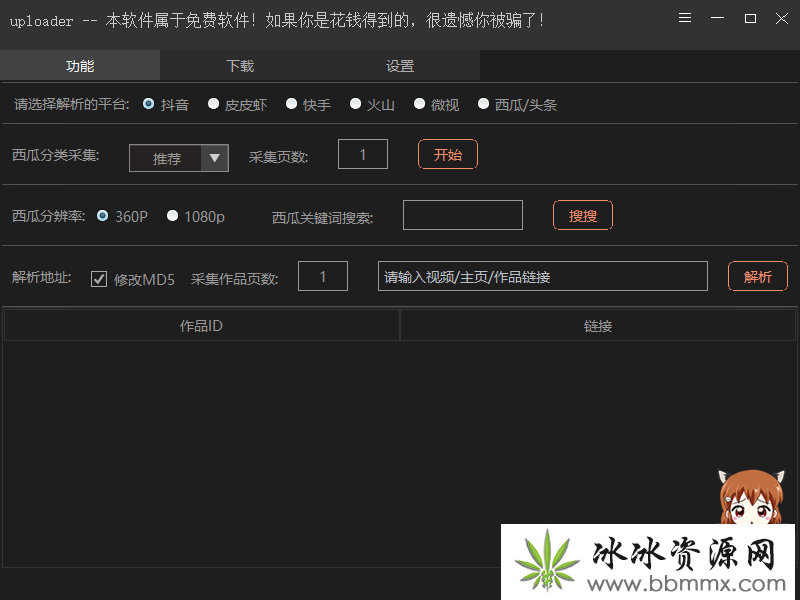Viewport: 800px width, 600px height.
Task: Focus the 西瓜关键词搜索 input box
Action: (463, 215)
